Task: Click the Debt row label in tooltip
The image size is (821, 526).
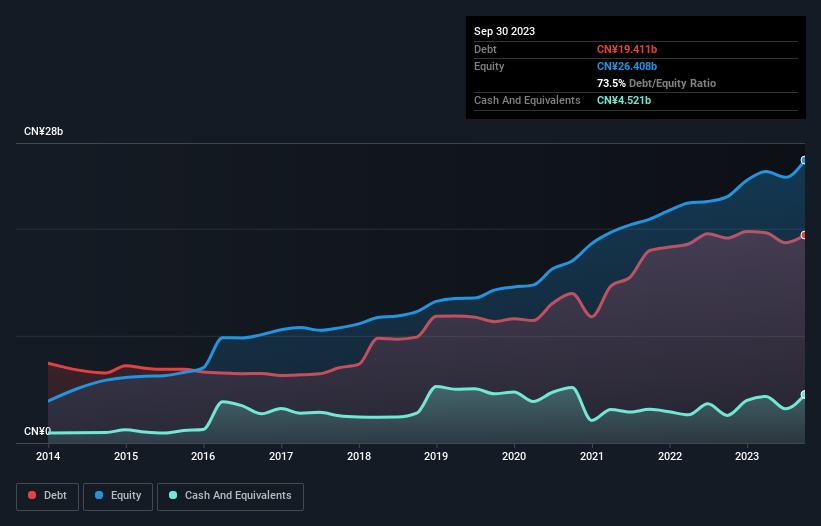Action: click(485, 49)
